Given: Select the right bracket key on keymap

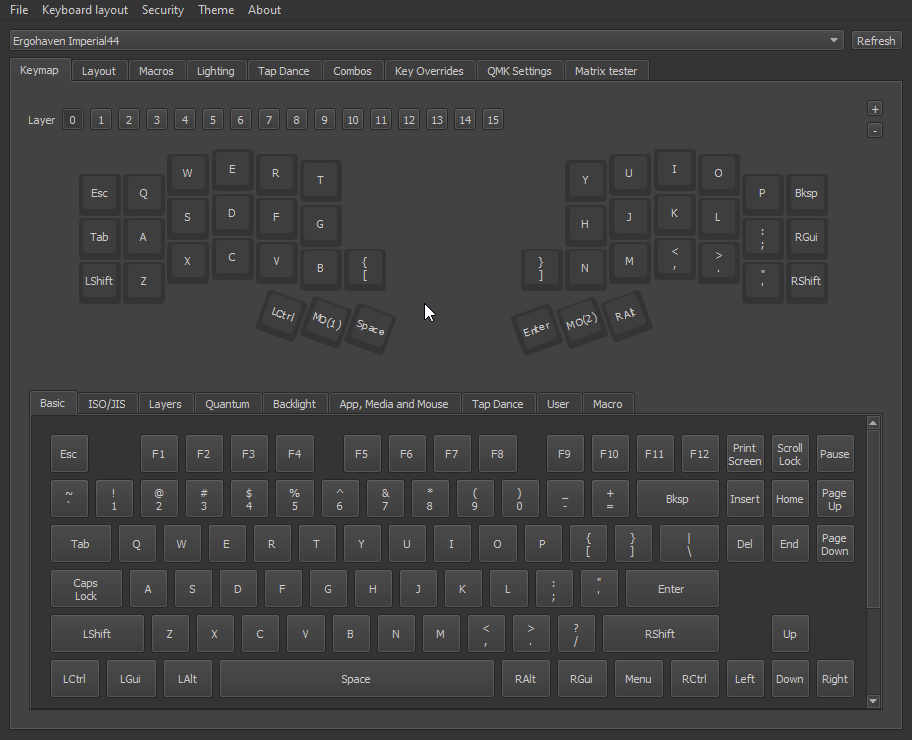Looking at the screenshot, I should 541,269.
